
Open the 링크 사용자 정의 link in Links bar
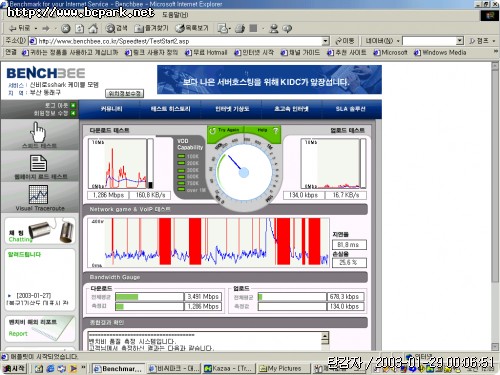click(x=152, y=53)
